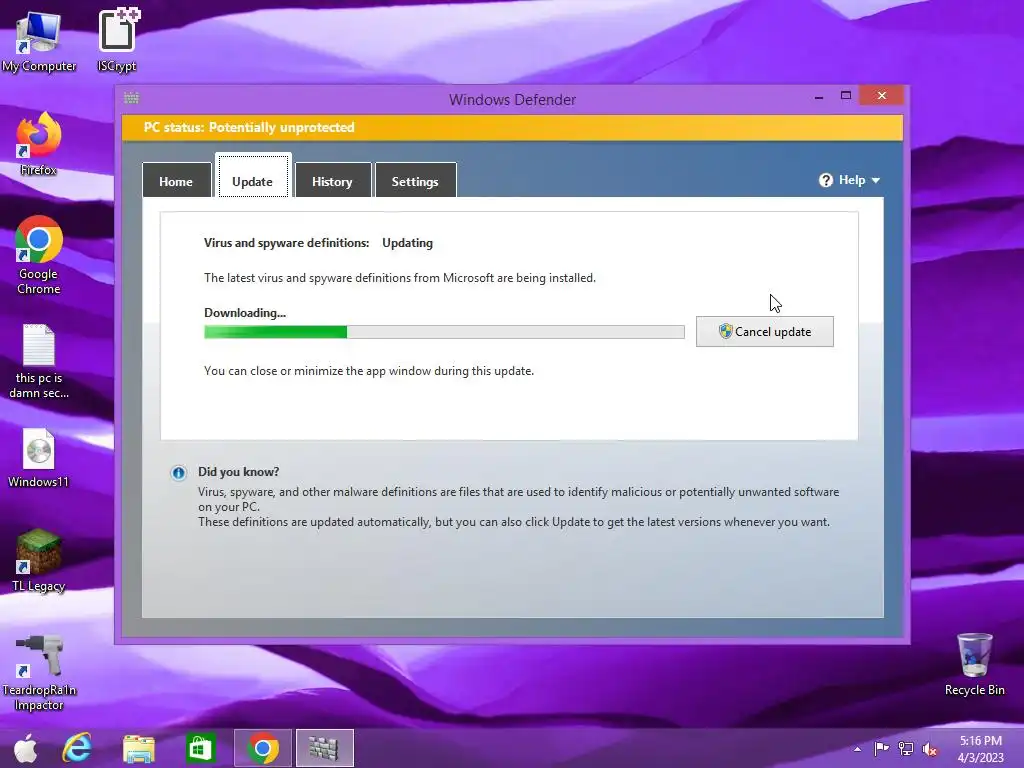Select the Windows11 disc image file
1024x768 pixels.
(x=39, y=458)
